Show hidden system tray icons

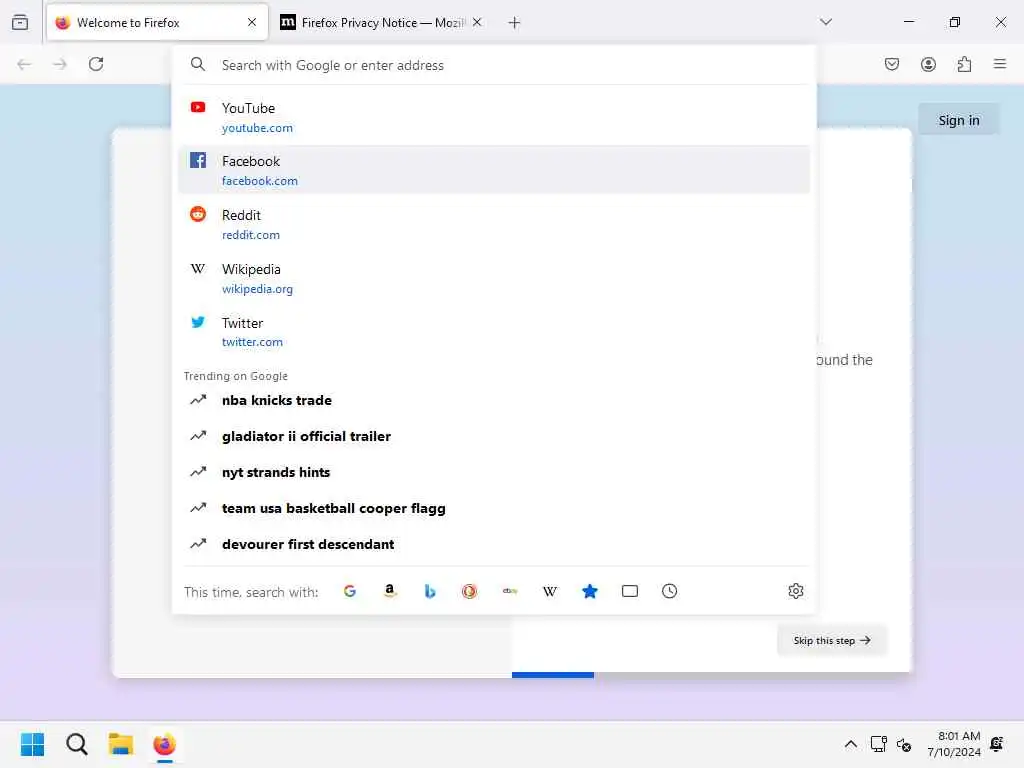point(850,744)
